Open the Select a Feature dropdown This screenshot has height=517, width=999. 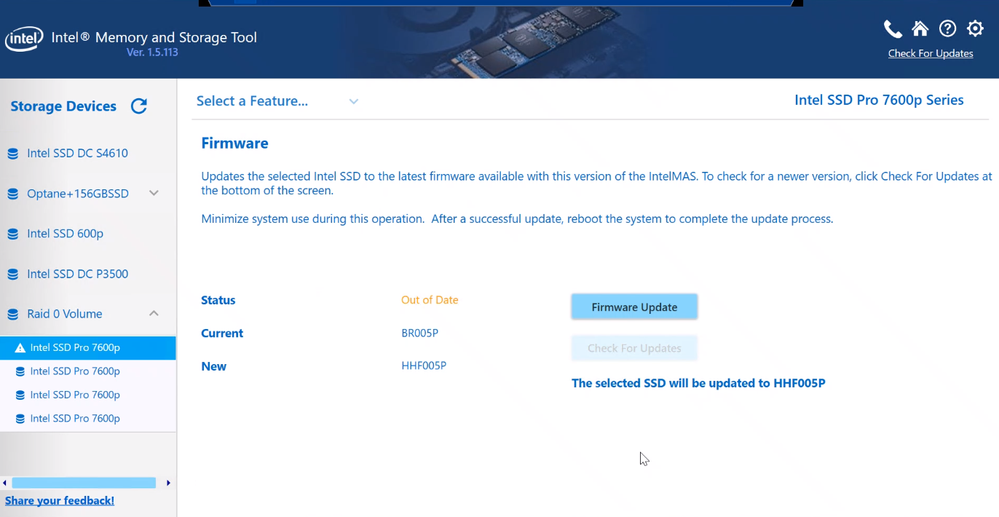coord(277,101)
